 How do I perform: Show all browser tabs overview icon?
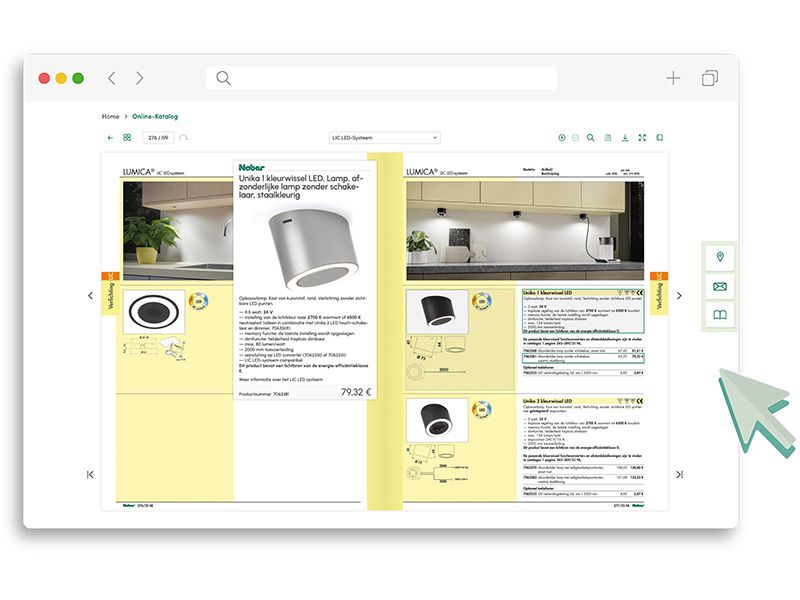pyautogui.click(x=710, y=78)
